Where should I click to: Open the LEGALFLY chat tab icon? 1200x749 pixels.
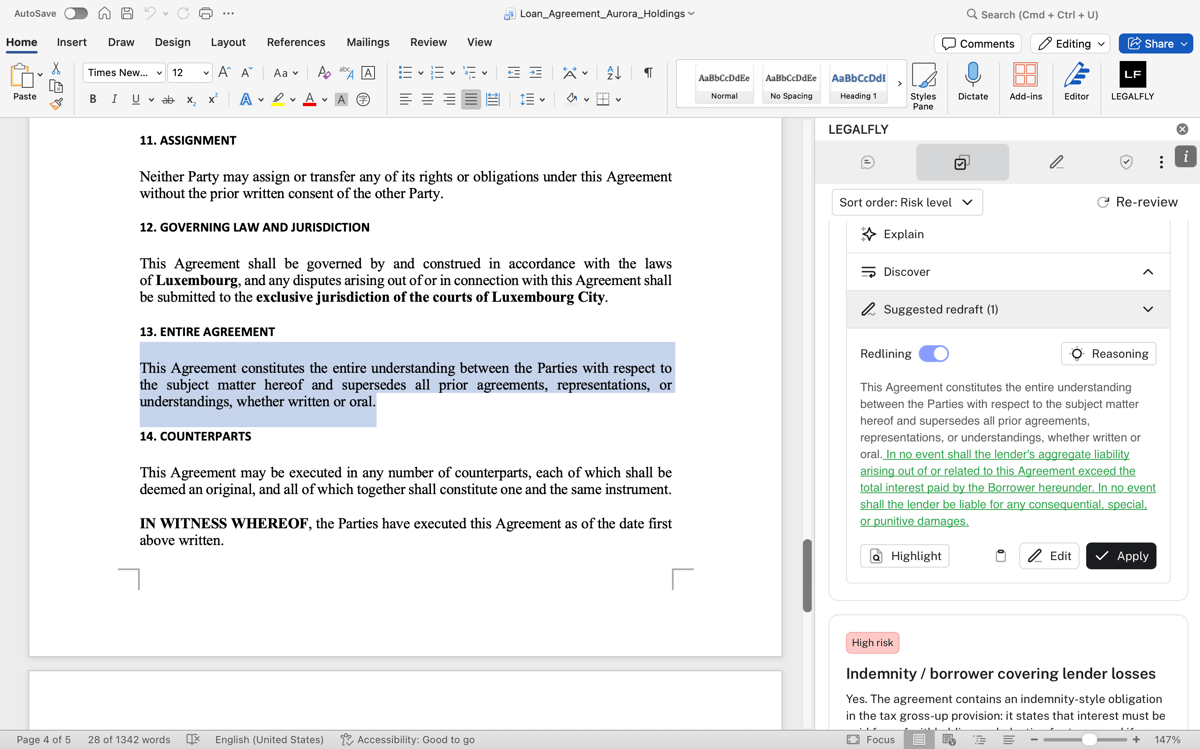point(867,162)
